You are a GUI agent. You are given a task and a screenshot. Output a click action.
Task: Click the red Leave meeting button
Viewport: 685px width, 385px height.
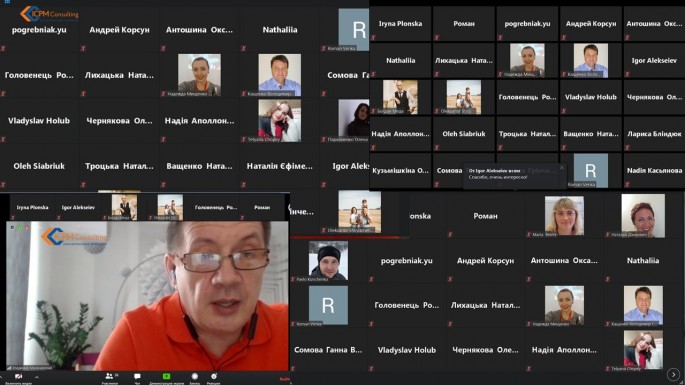pos(284,379)
